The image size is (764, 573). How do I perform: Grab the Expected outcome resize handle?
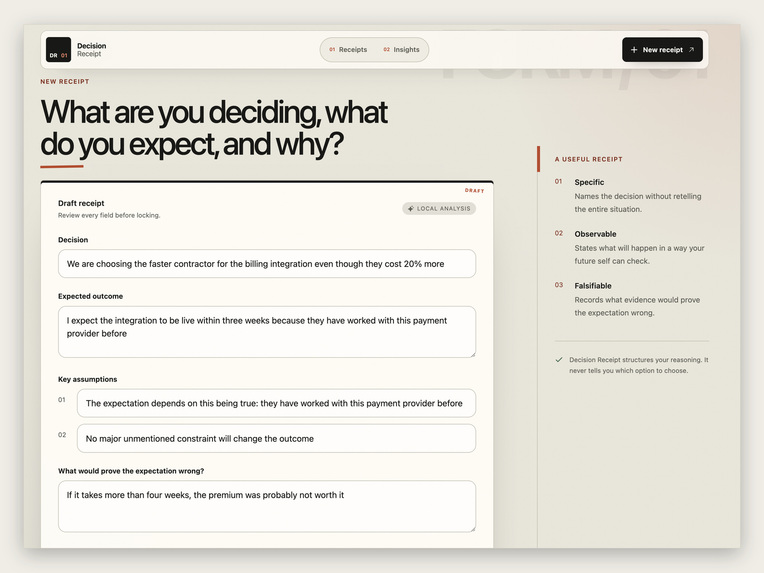tap(472, 354)
